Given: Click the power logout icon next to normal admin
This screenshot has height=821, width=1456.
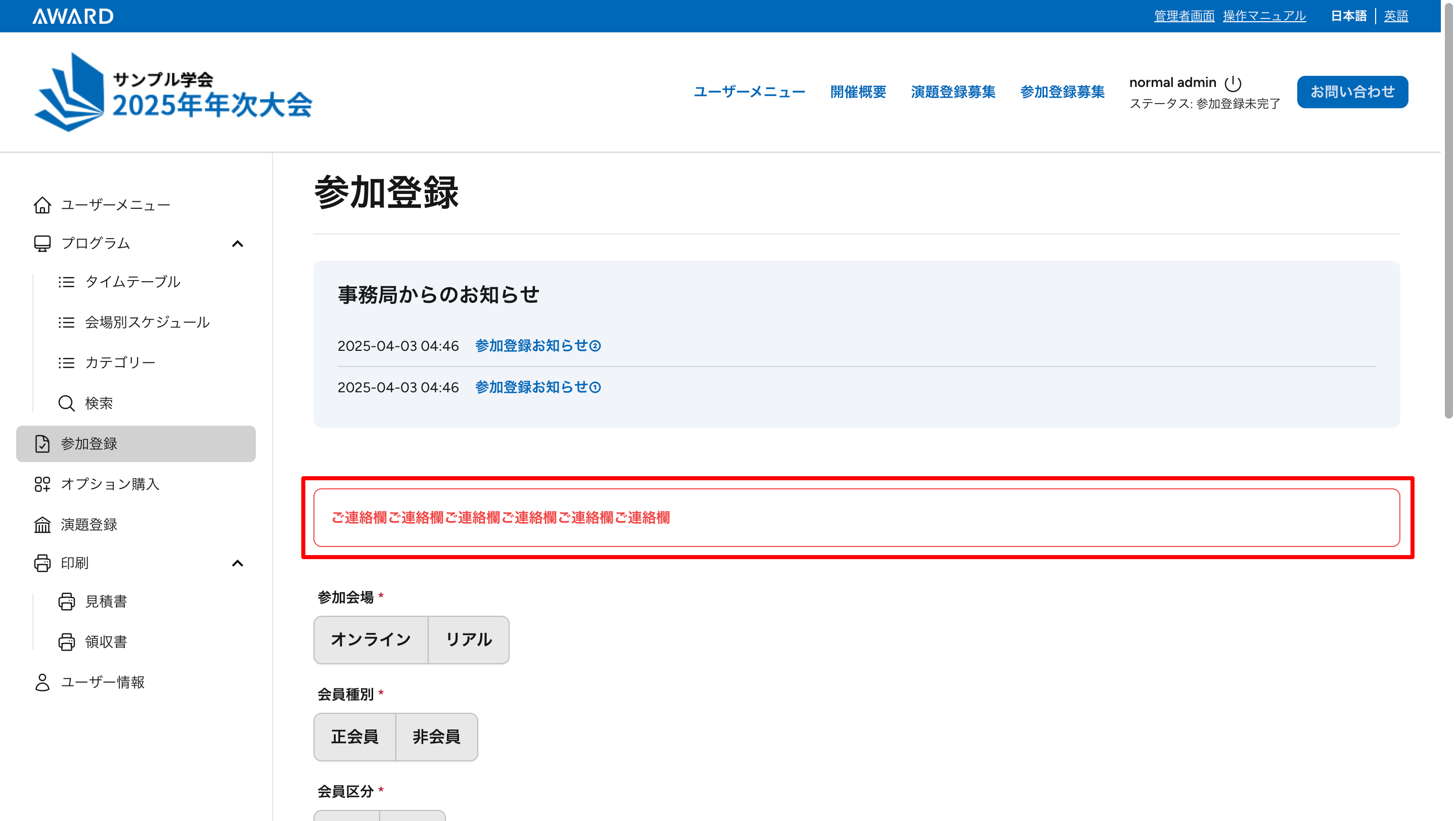Looking at the screenshot, I should 1233,83.
